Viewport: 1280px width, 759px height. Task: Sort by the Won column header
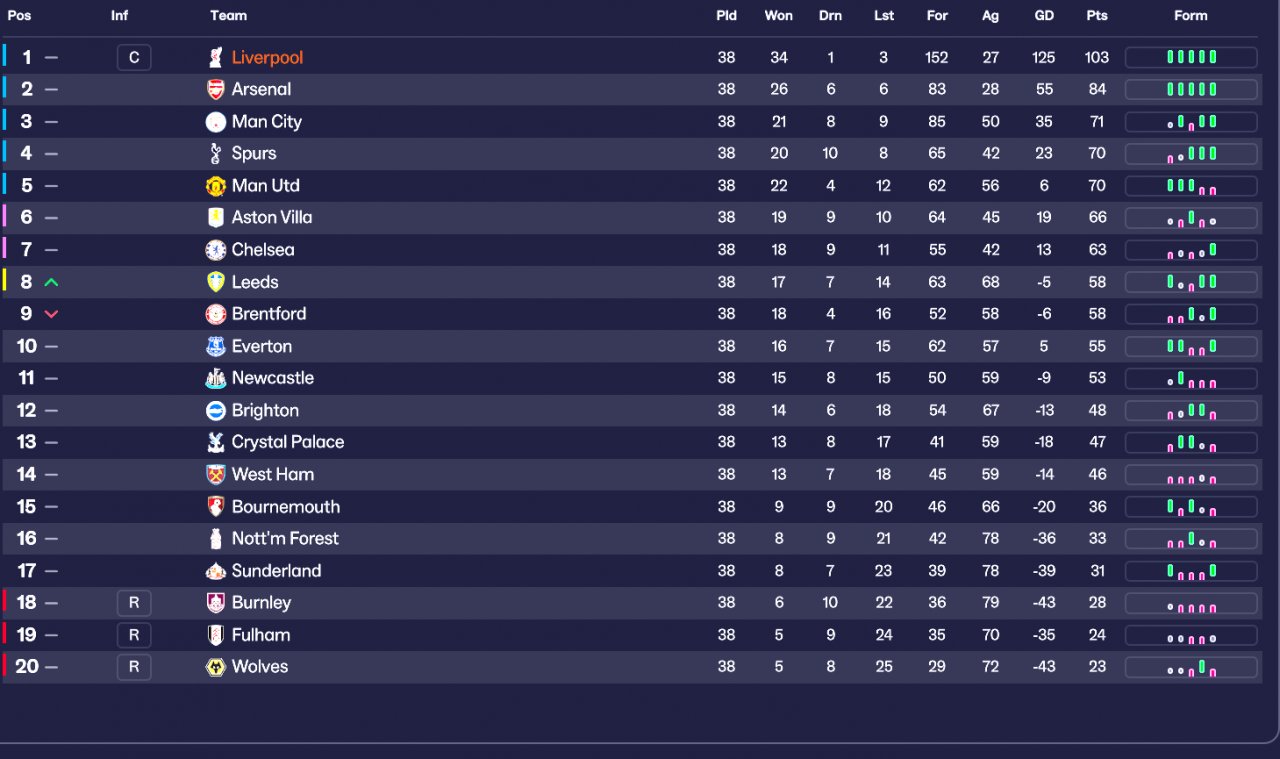point(778,16)
